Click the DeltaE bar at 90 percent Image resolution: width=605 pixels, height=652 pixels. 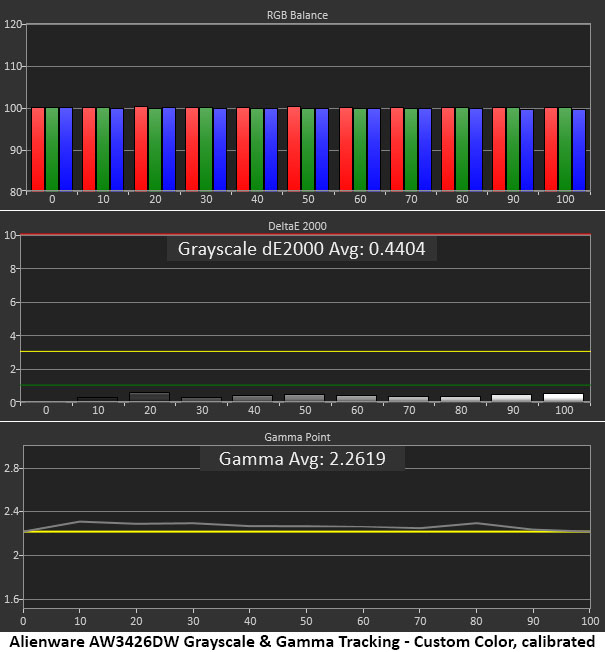[x=511, y=398]
